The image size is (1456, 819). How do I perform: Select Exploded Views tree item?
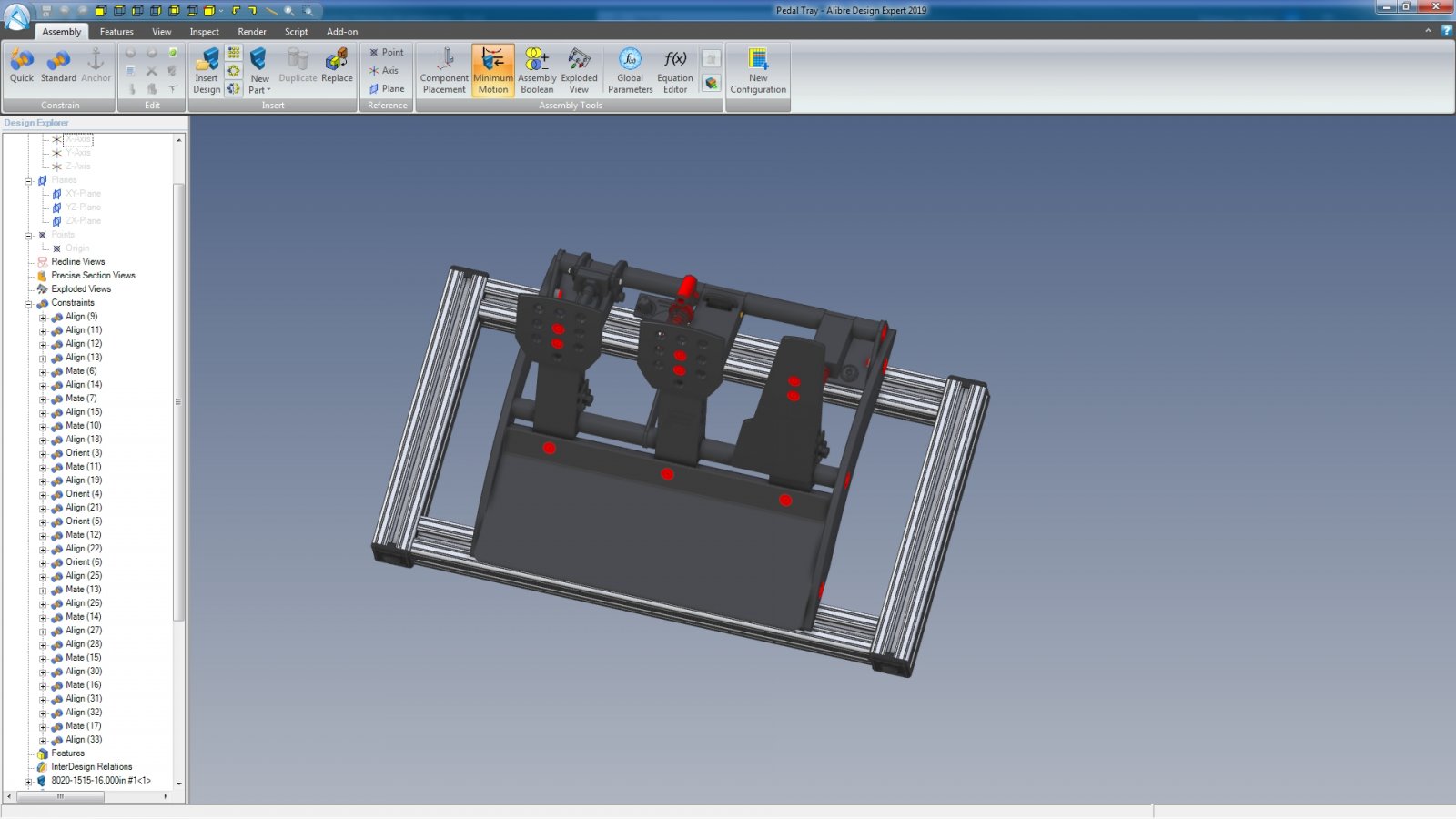pyautogui.click(x=81, y=289)
